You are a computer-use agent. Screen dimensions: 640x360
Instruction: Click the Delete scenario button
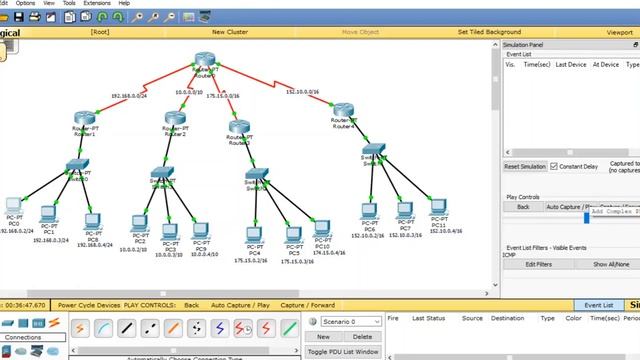(x=362, y=337)
